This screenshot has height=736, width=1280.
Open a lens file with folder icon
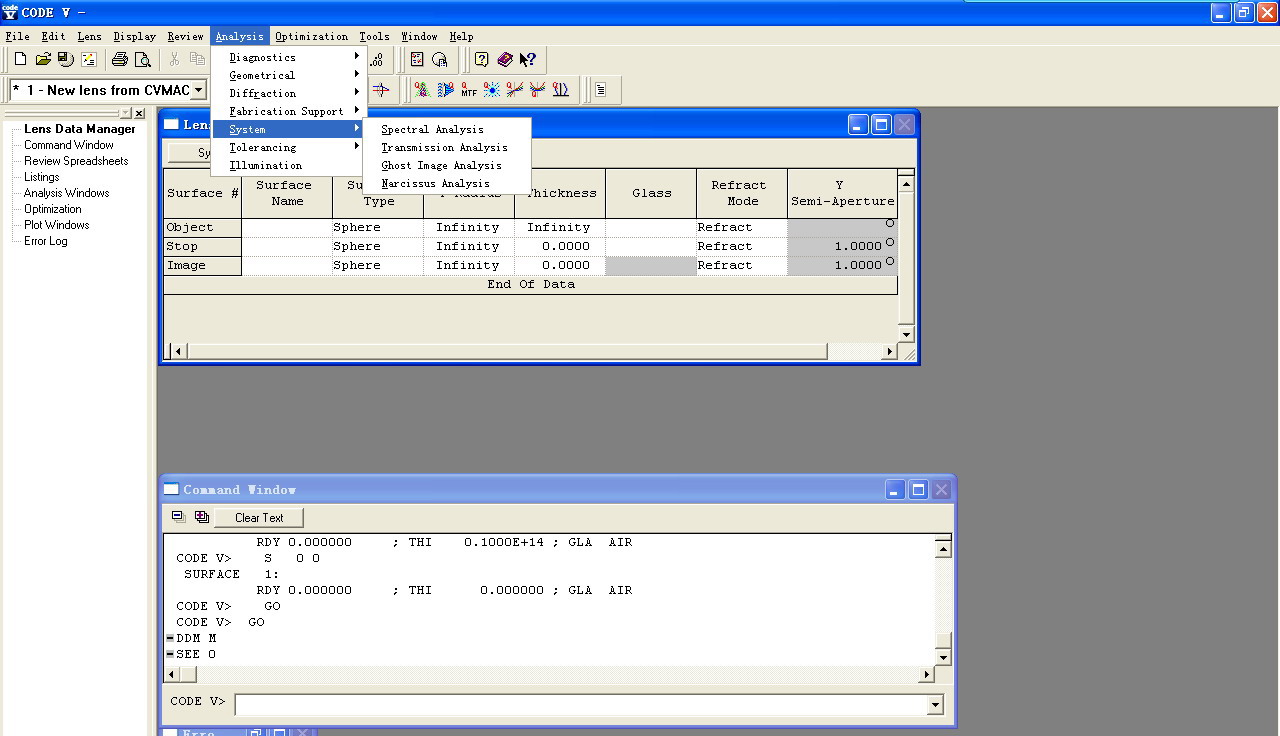(x=43, y=60)
